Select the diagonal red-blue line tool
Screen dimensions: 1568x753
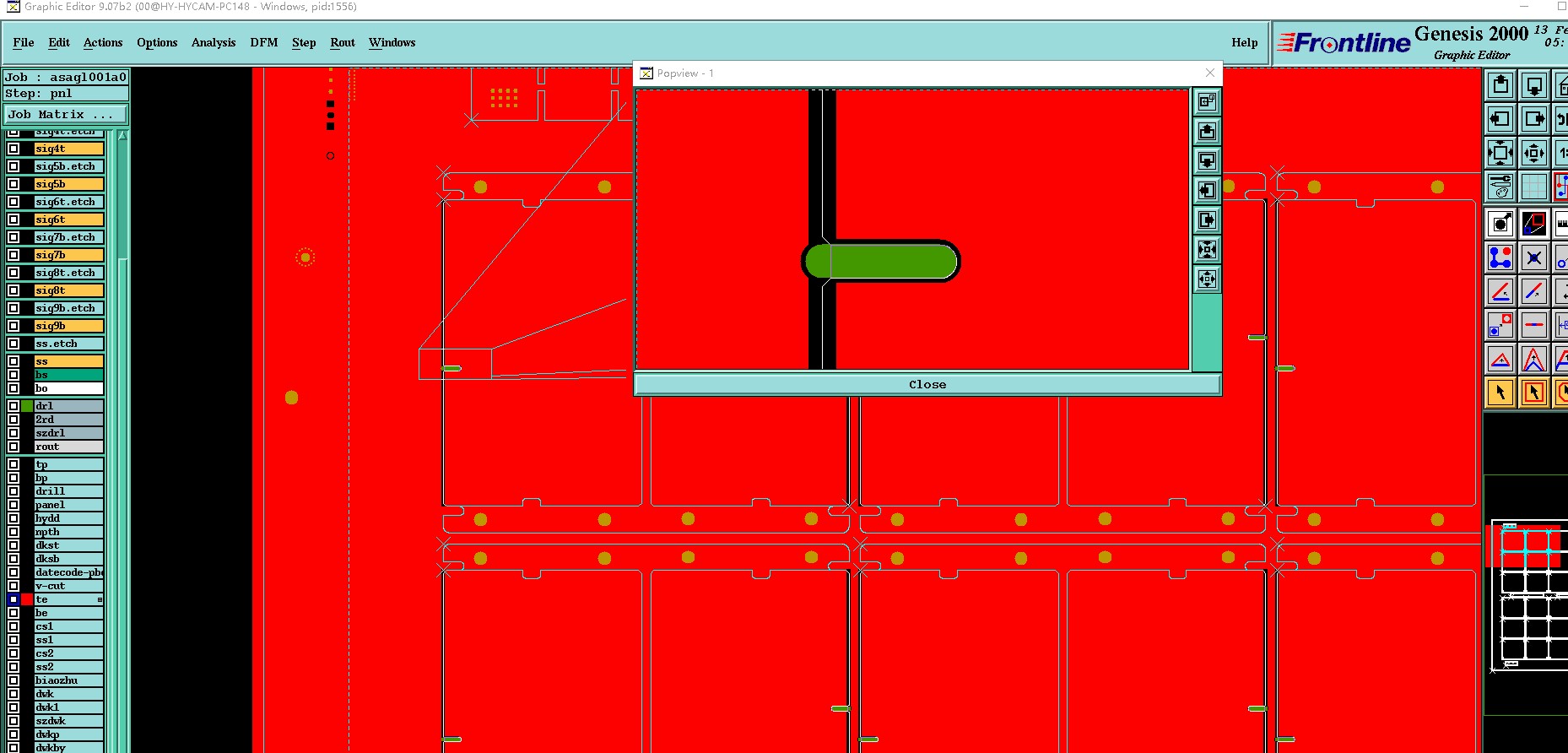click(x=1534, y=291)
